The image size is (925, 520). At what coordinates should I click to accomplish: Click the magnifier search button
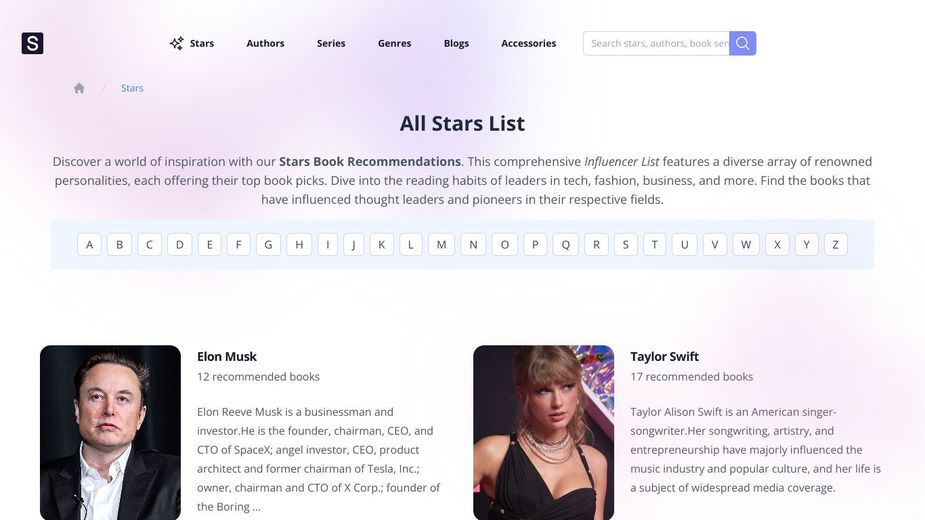[x=743, y=43]
